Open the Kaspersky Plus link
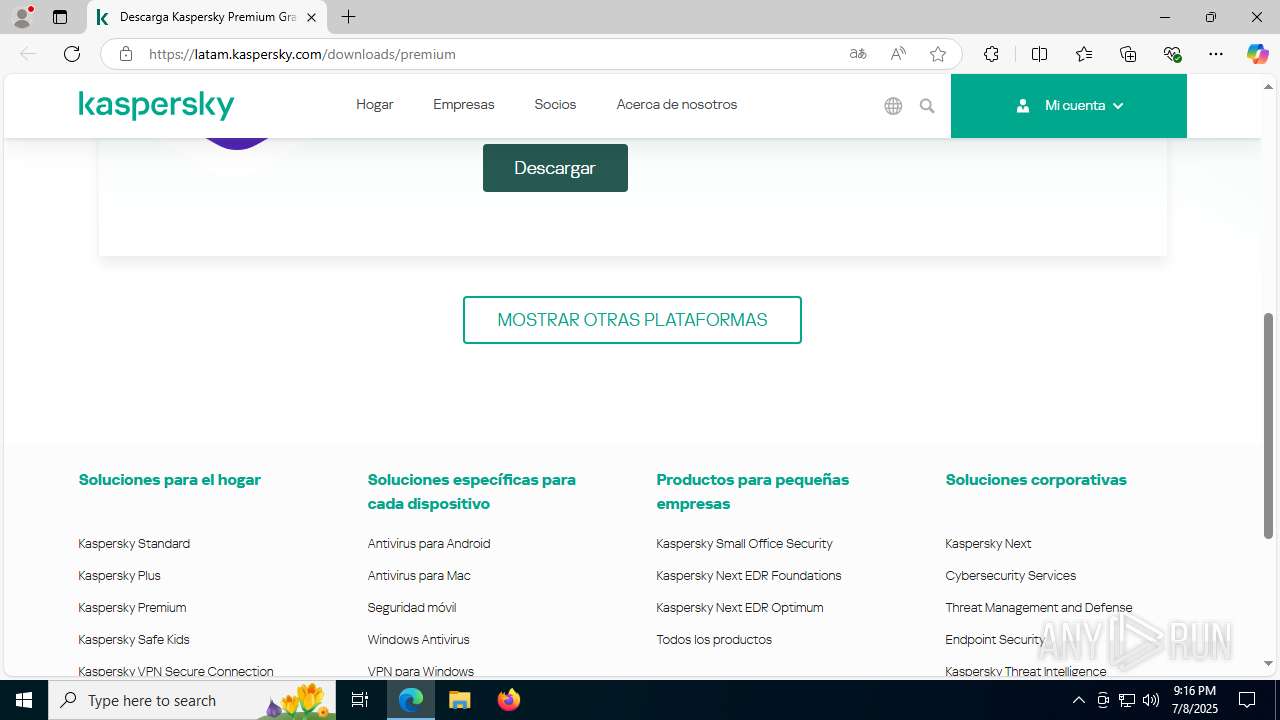This screenshot has width=1280, height=720. 119,576
